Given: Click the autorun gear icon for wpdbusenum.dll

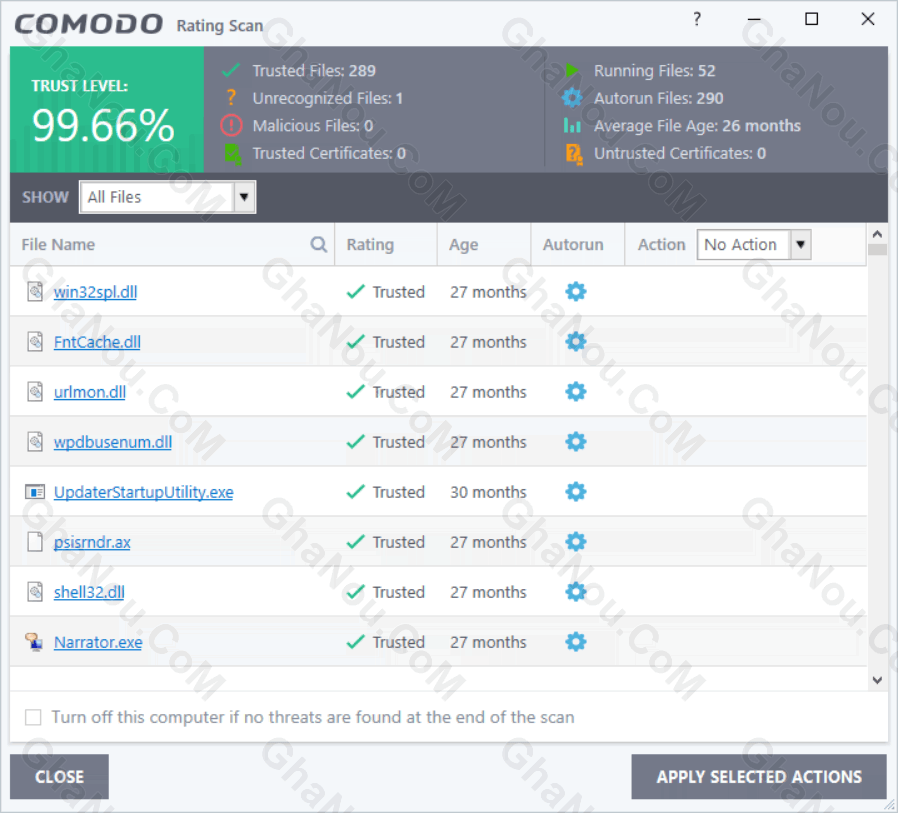Looking at the screenshot, I should 576,441.
